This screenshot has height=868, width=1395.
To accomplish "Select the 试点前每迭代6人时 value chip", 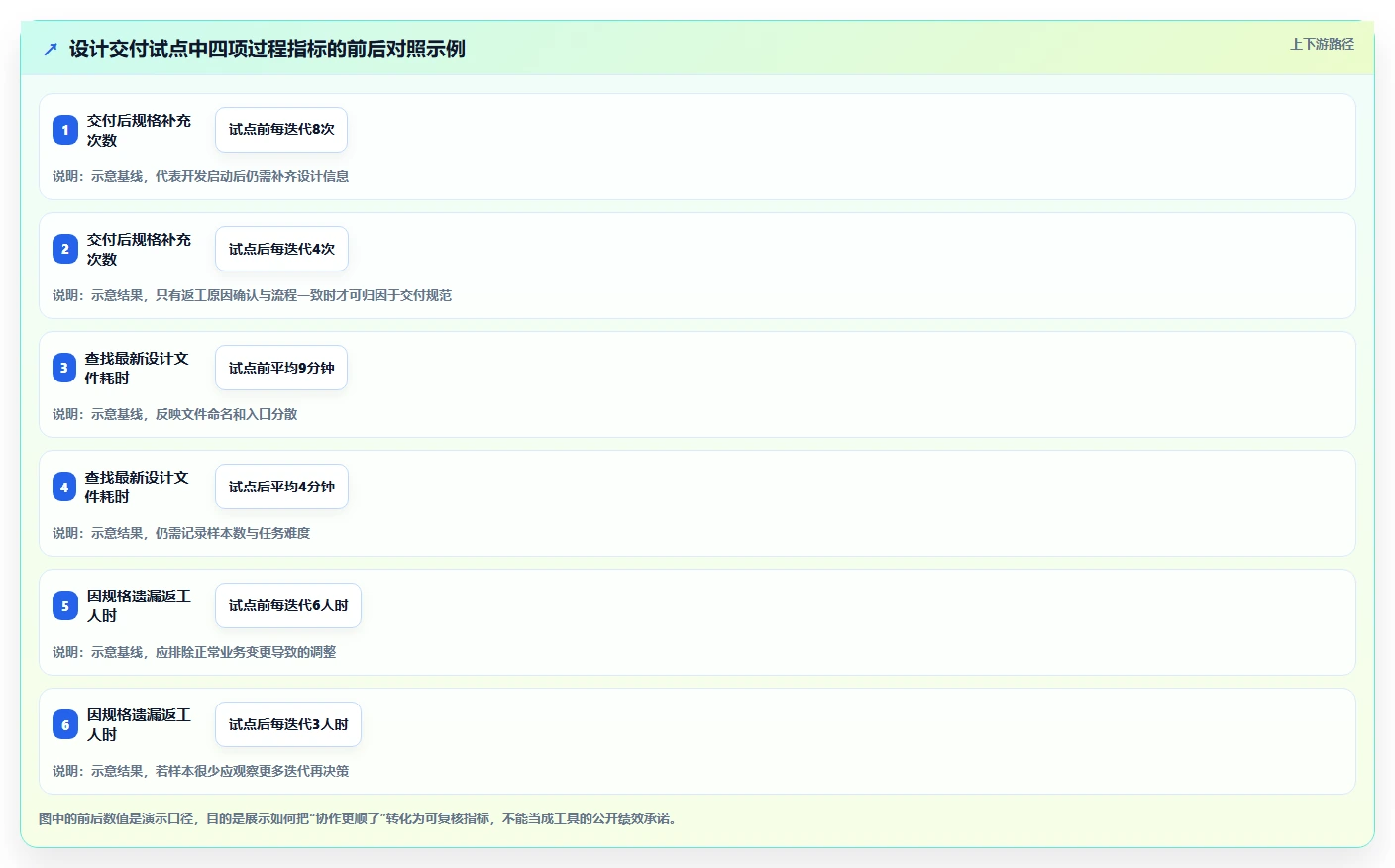I will 288,605.
